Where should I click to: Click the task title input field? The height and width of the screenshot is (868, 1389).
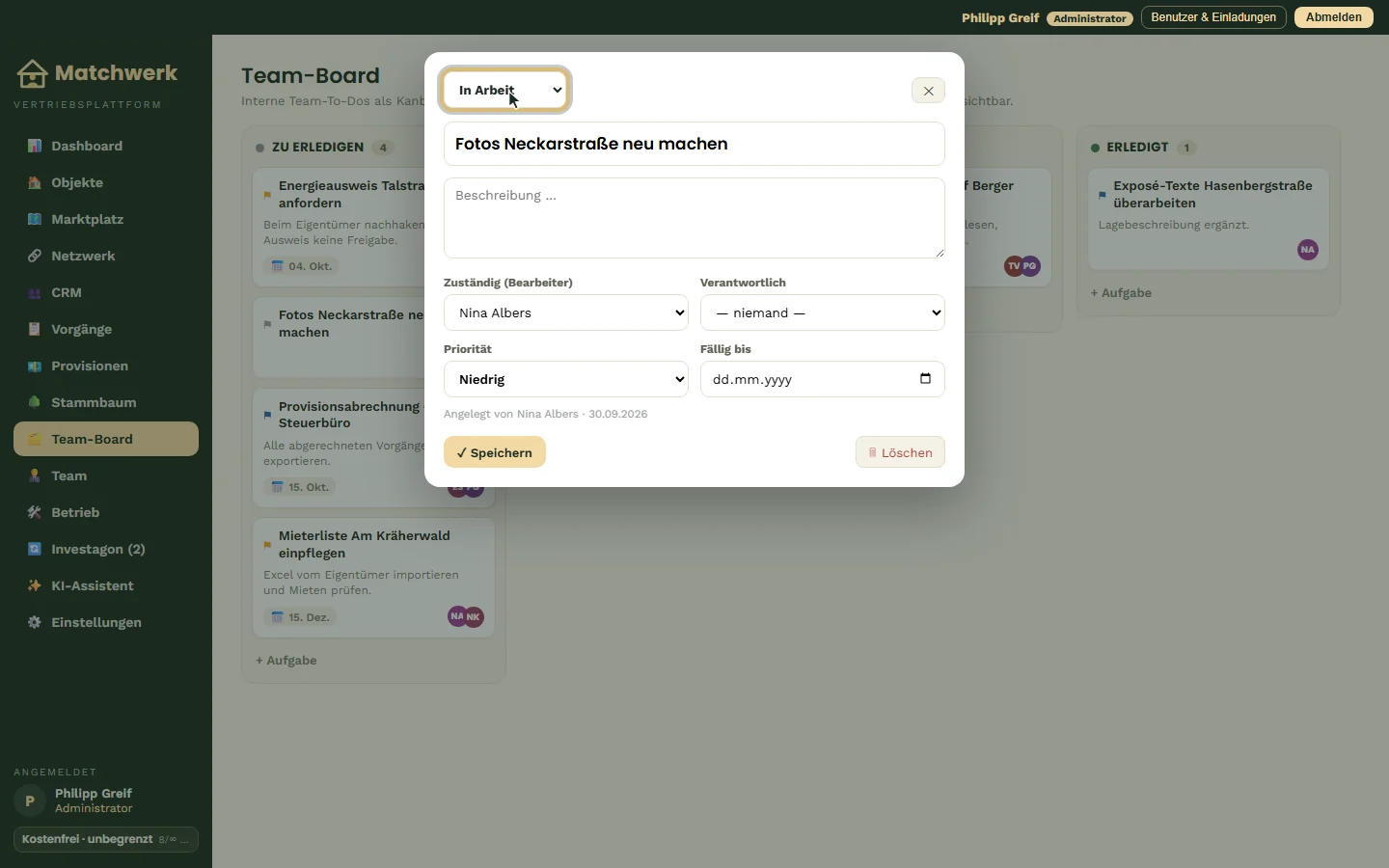(694, 144)
